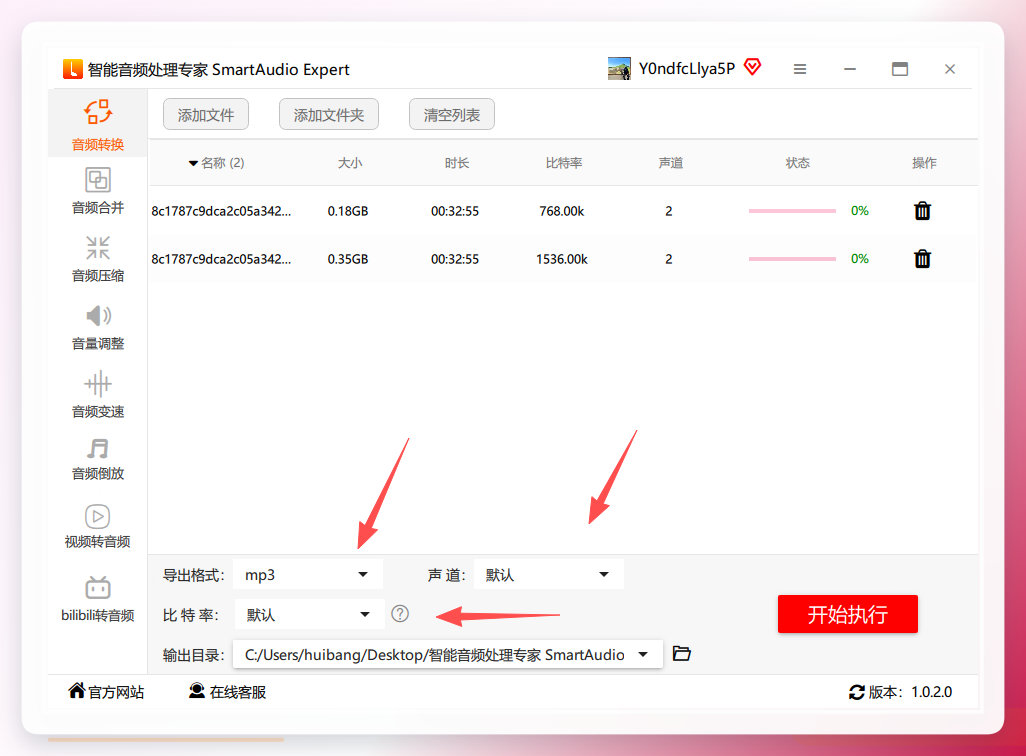1026x756 pixels.
Task: Click the red VIP diamond badge
Action: tap(752, 67)
